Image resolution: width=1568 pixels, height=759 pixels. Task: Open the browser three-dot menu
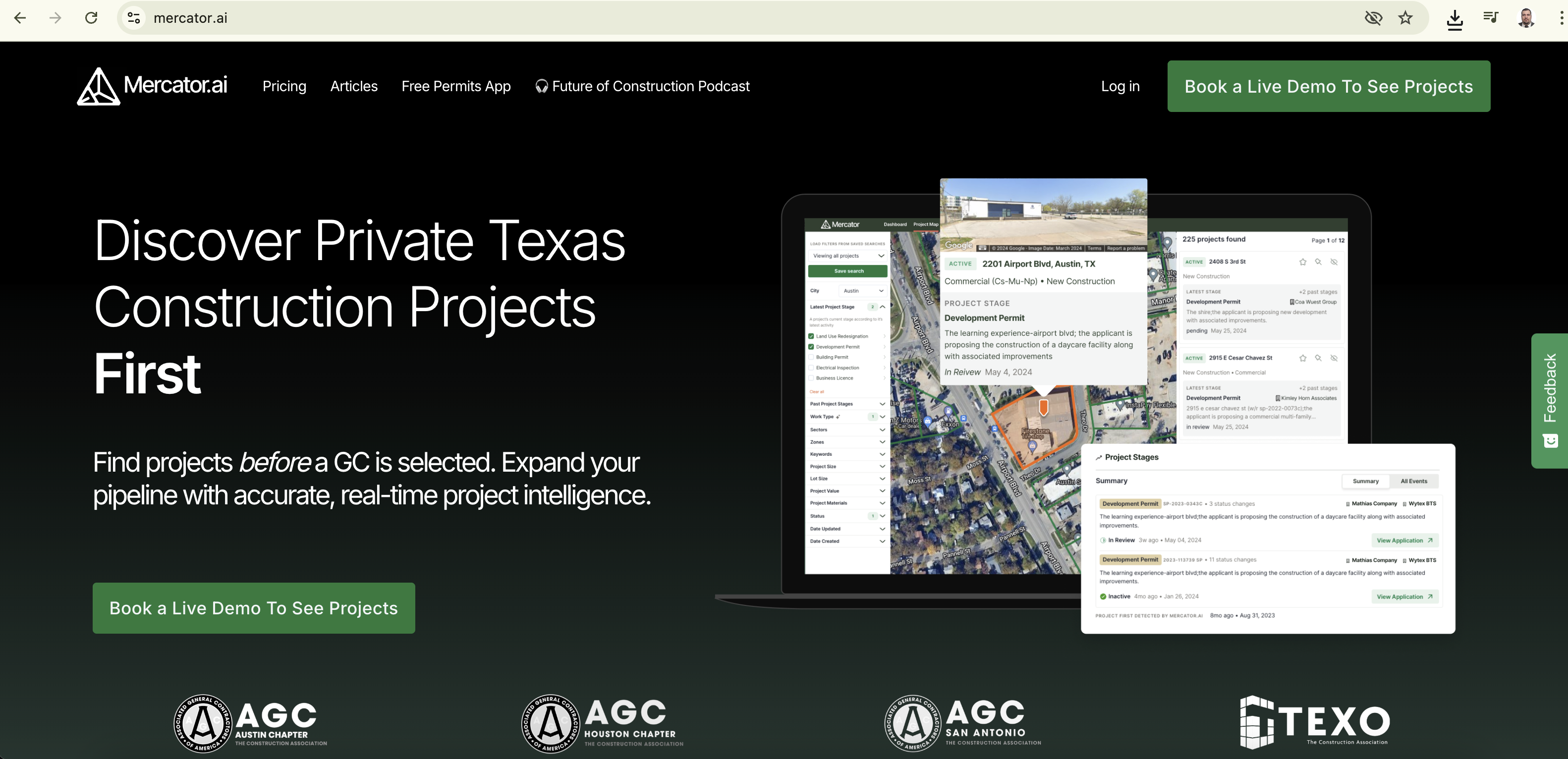tap(1561, 18)
